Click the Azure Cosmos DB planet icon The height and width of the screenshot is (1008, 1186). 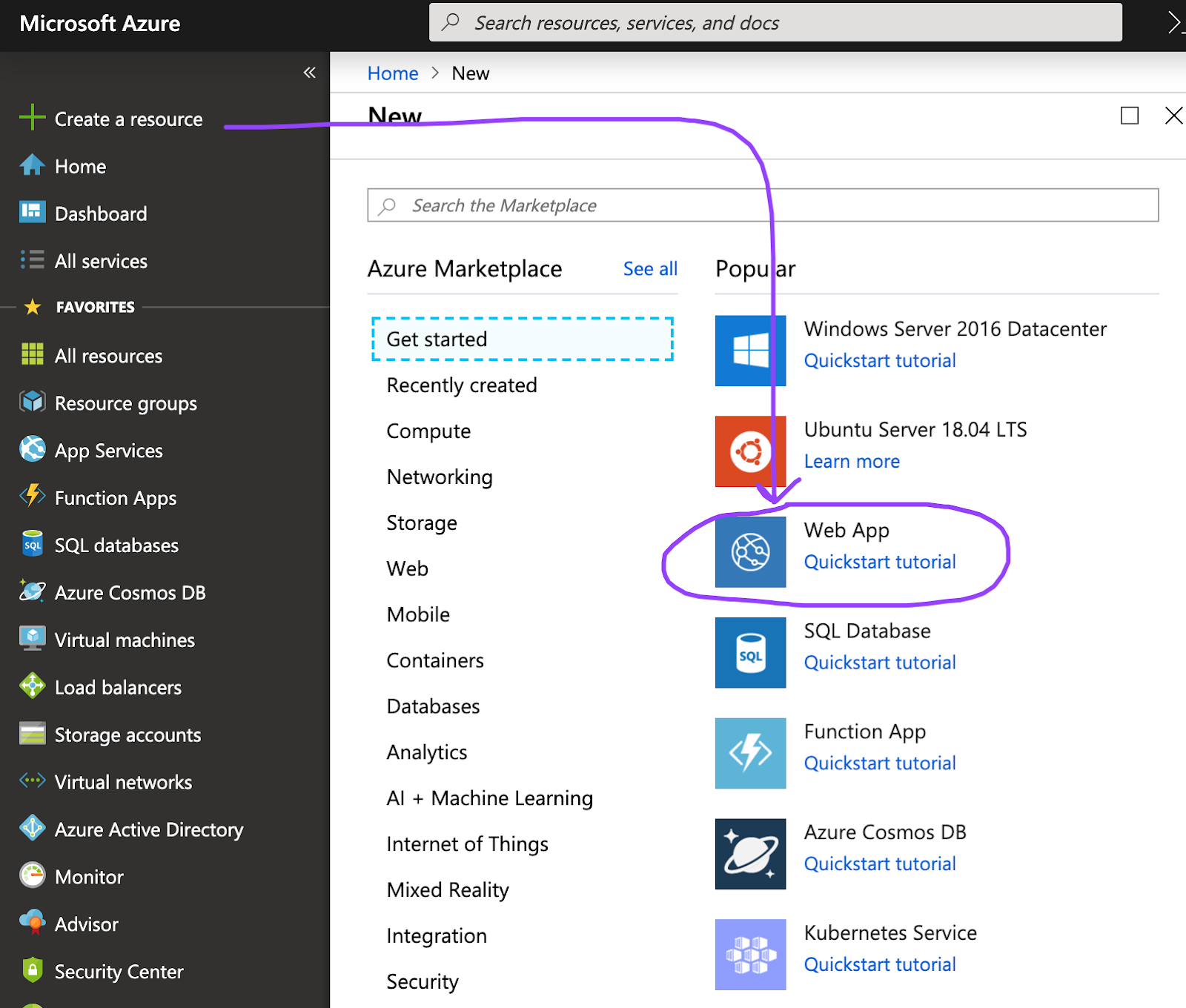(x=750, y=854)
